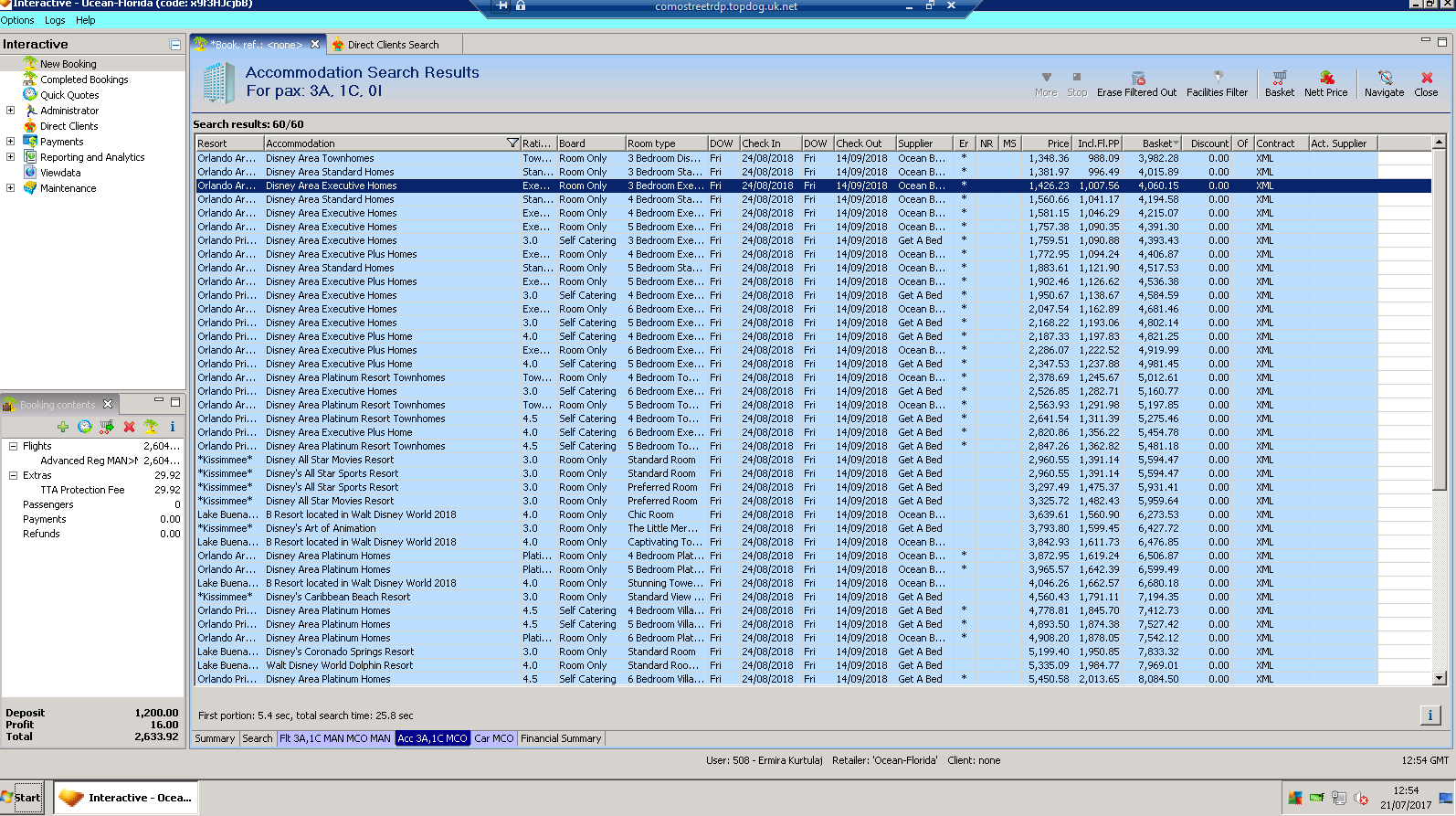The image size is (1456, 816).
Task: Open Completed Bookings in navigation tree
Action: coord(84,79)
